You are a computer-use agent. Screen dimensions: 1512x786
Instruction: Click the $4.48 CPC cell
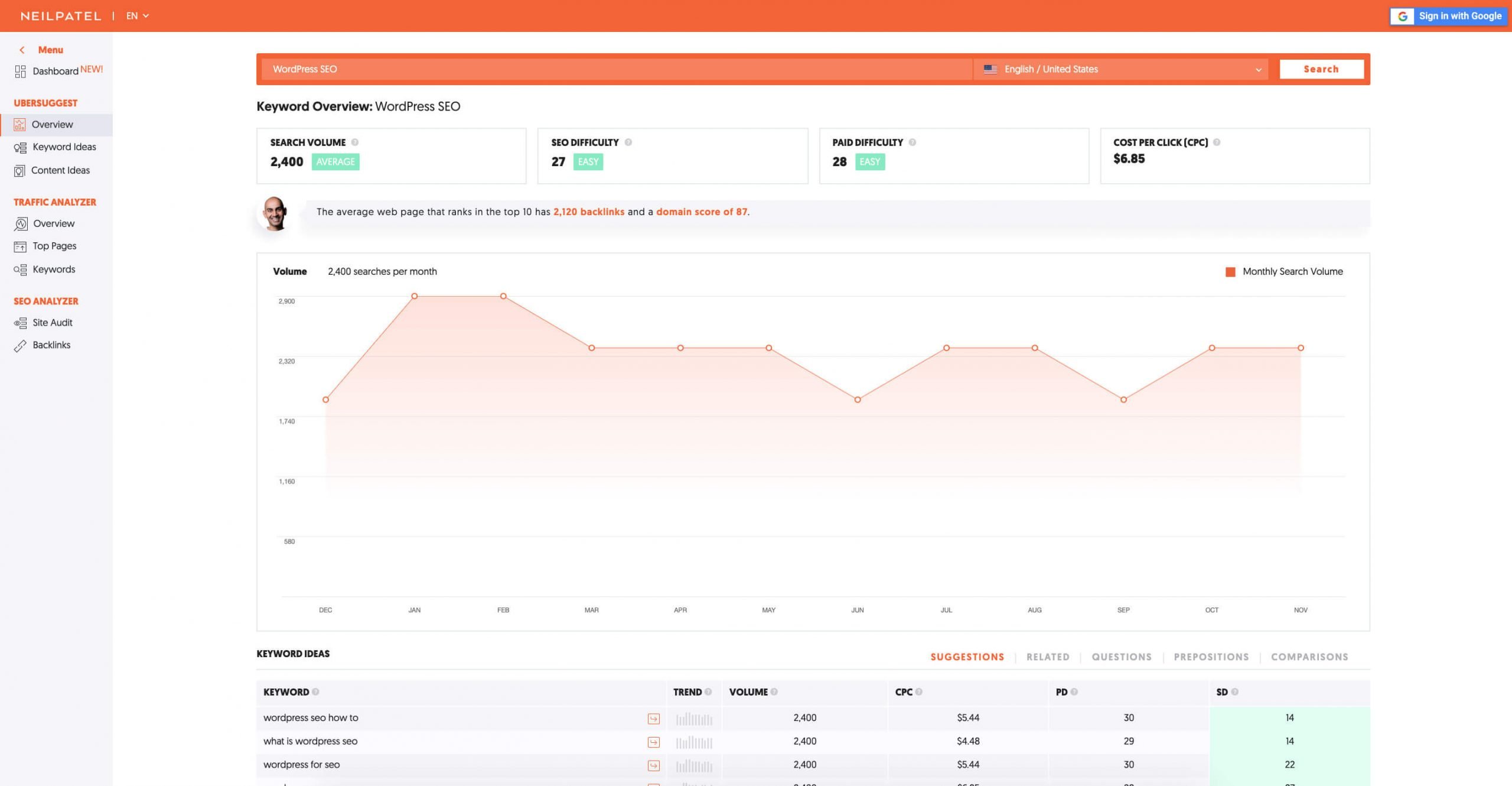(968, 741)
